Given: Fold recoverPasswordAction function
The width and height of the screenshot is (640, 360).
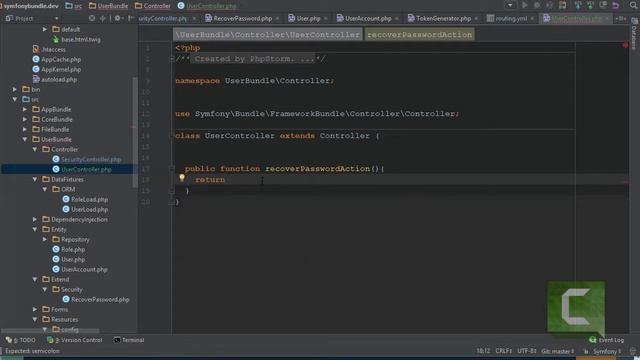Looking at the screenshot, I should (172, 169).
